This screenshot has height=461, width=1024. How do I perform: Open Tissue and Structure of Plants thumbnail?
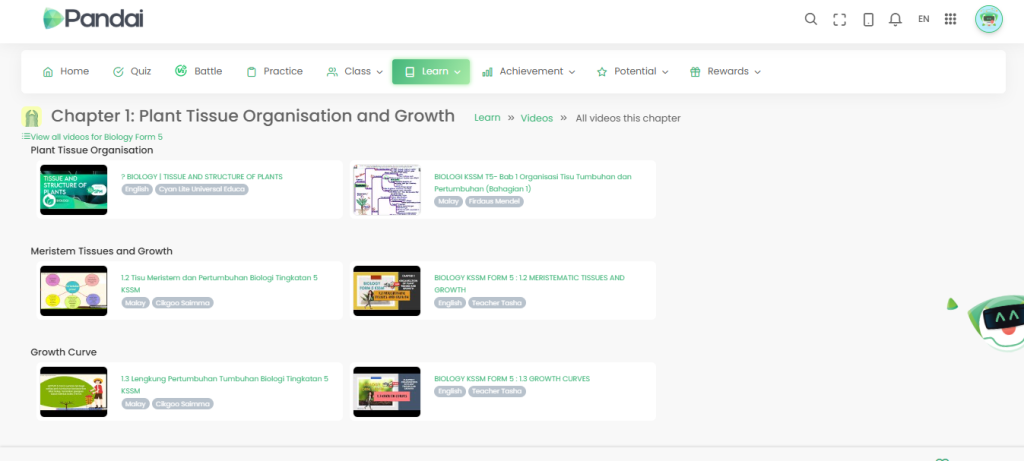tap(73, 189)
